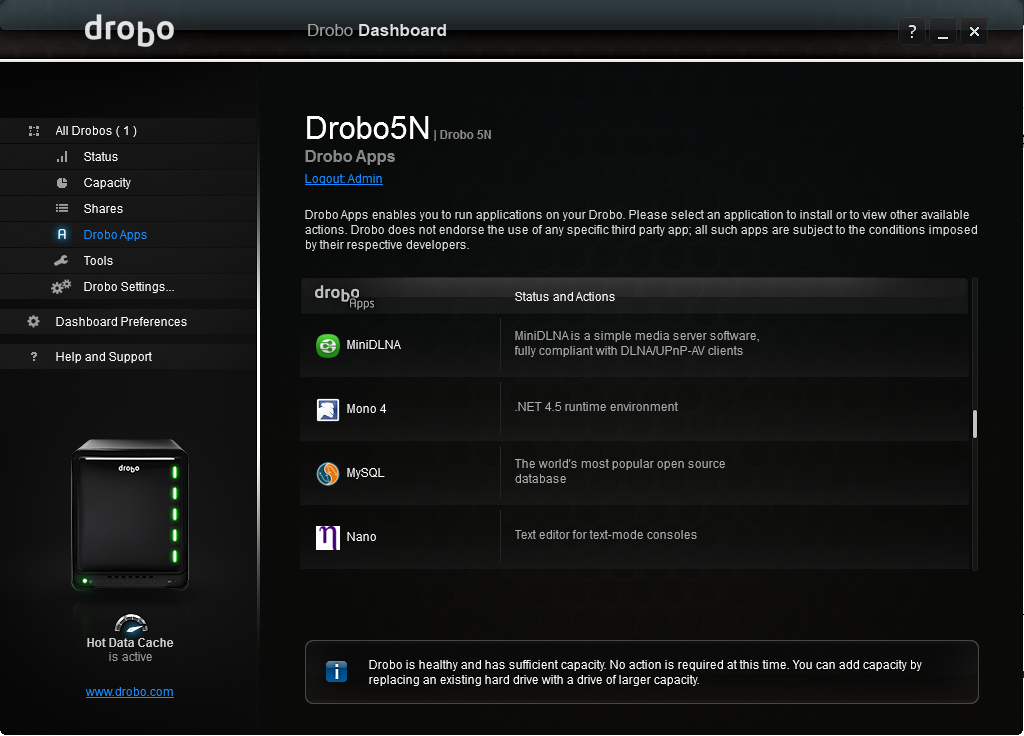
Task: Click the apps list scrollbar thumb
Action: (974, 424)
